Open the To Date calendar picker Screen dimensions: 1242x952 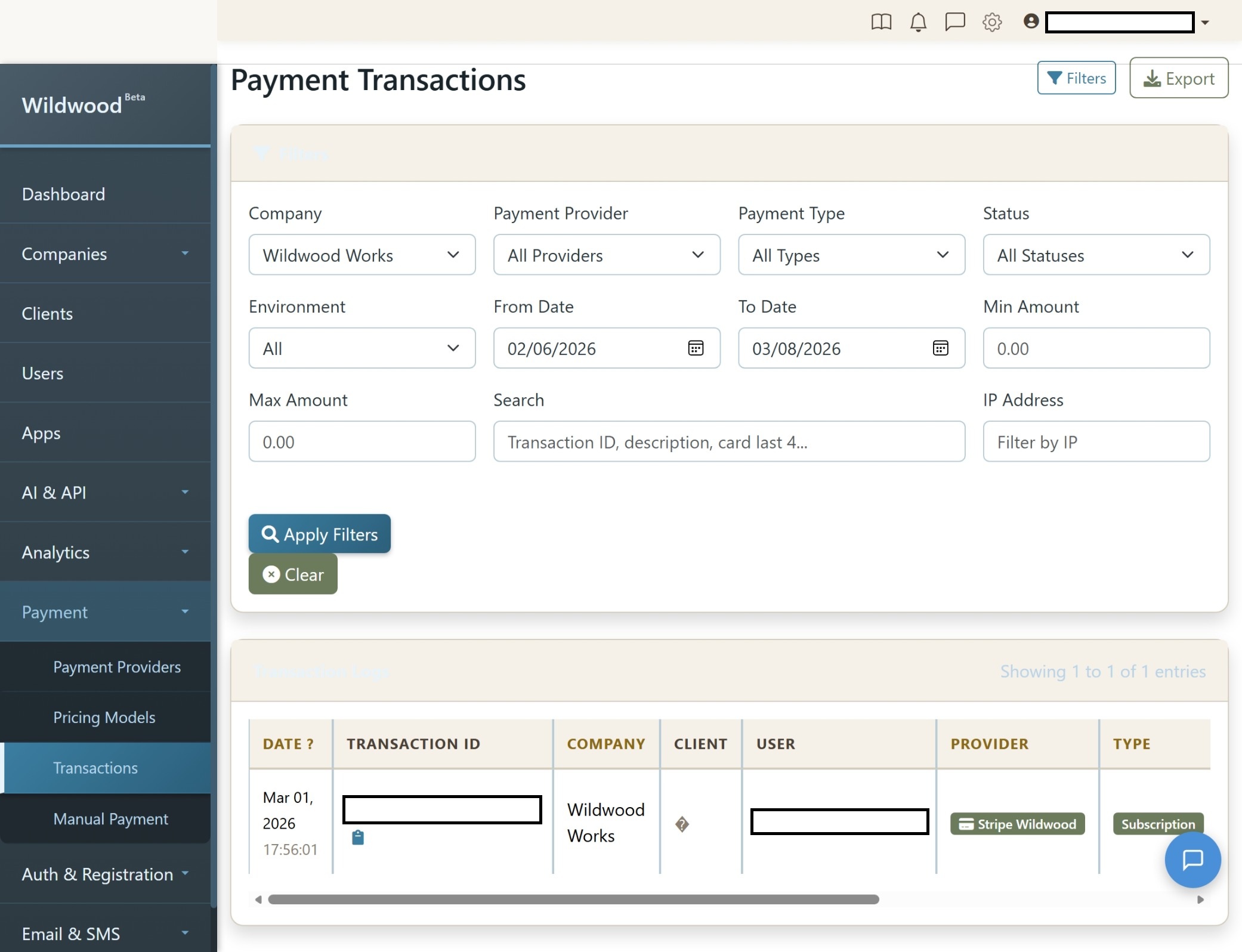[x=940, y=348]
